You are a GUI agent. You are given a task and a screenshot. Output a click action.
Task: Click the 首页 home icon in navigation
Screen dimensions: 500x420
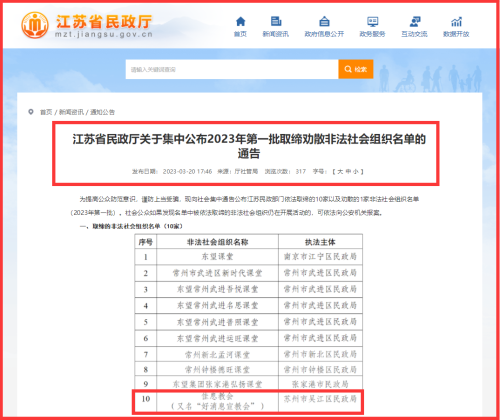click(240, 22)
